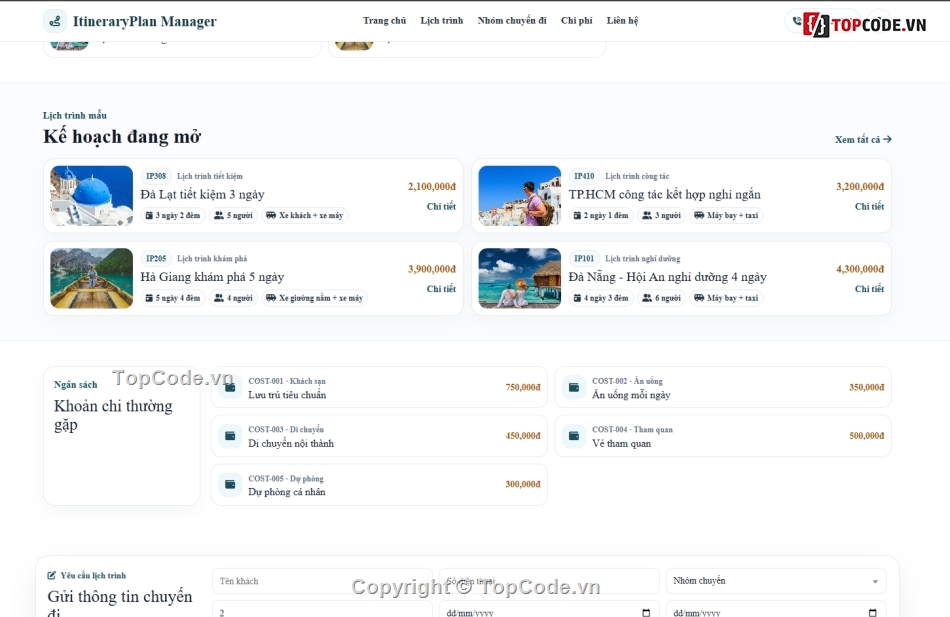The width and height of the screenshot is (950, 617).
Task: Expand the Nhóm chuyến dropdown
Action: 776,581
